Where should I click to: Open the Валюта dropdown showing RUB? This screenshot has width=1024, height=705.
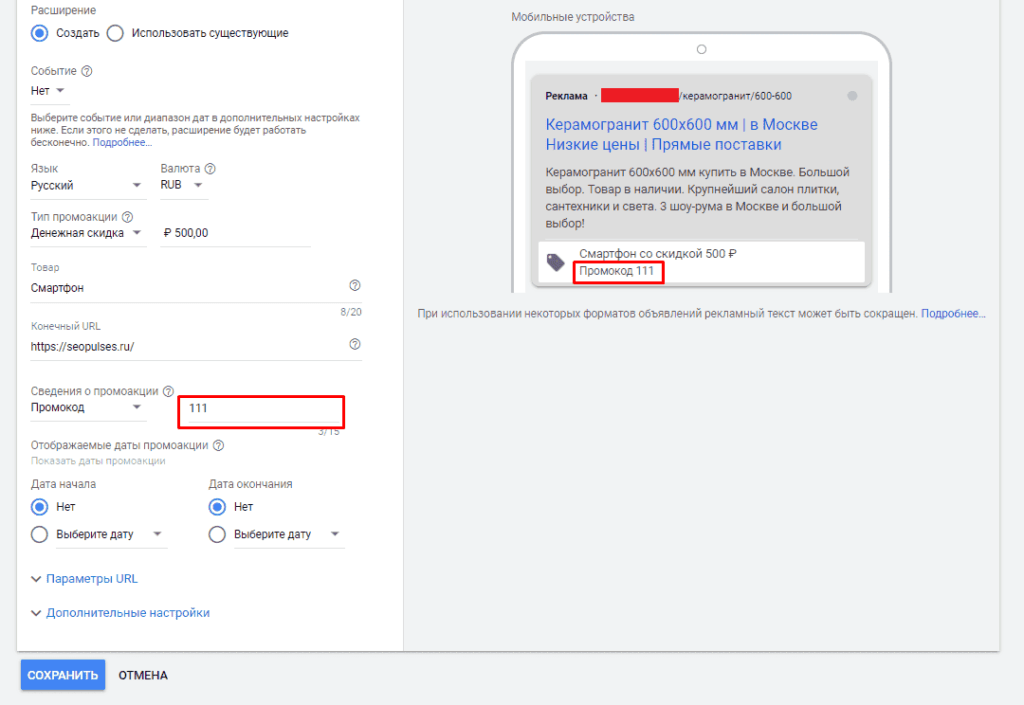click(x=184, y=185)
